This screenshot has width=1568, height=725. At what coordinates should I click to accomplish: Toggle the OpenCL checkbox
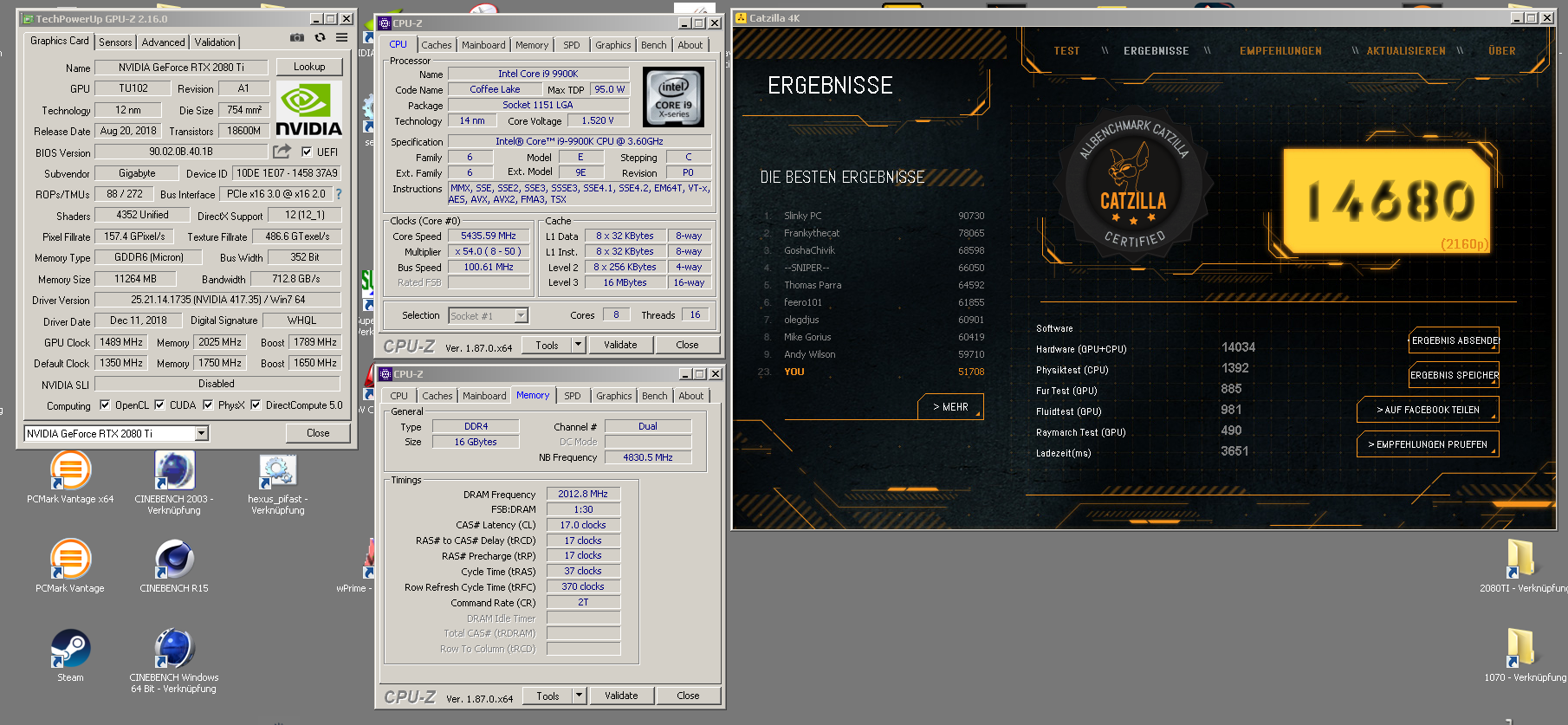(x=105, y=405)
